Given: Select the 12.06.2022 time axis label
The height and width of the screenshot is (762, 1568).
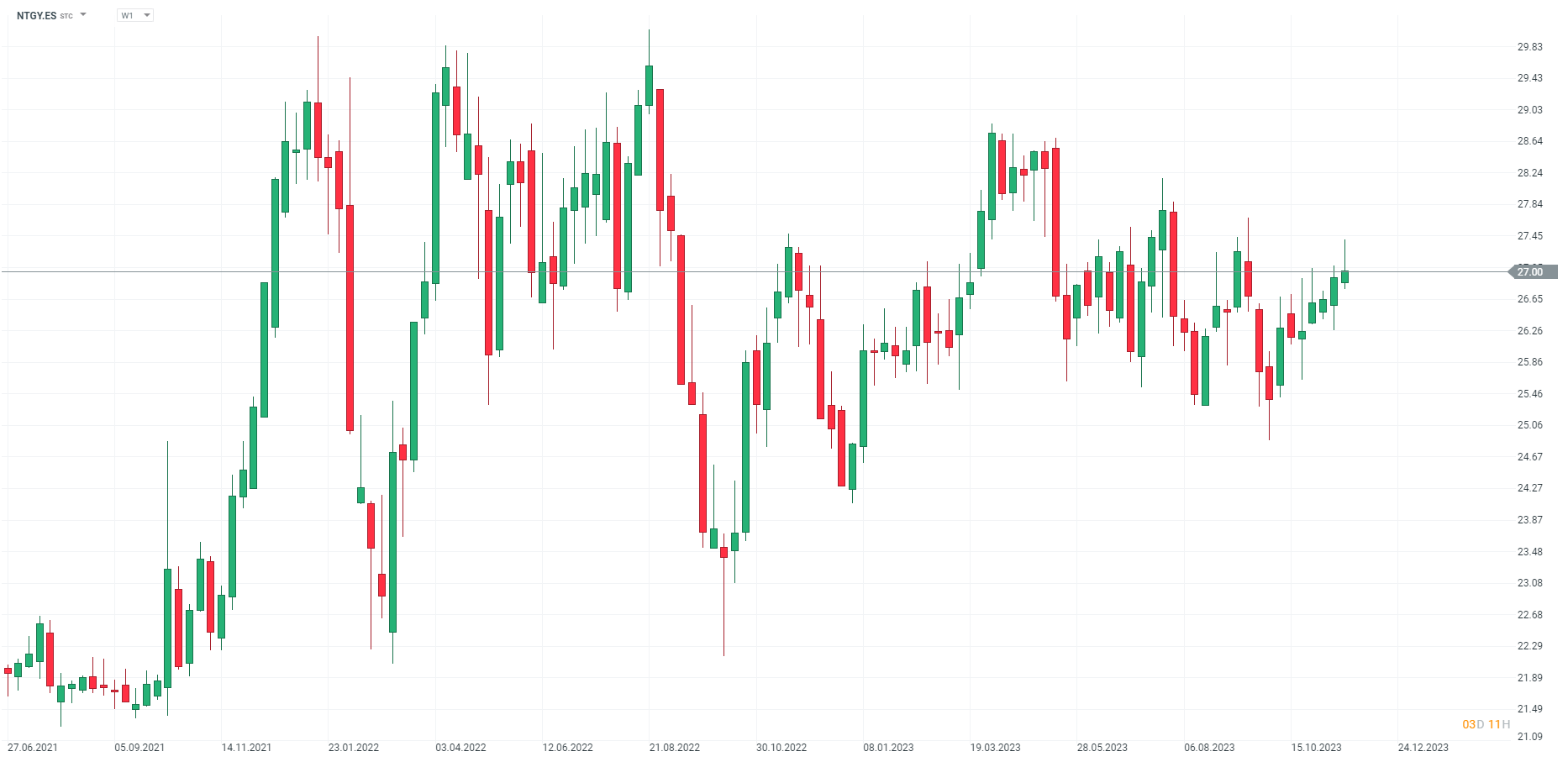Looking at the screenshot, I should pos(568,748).
